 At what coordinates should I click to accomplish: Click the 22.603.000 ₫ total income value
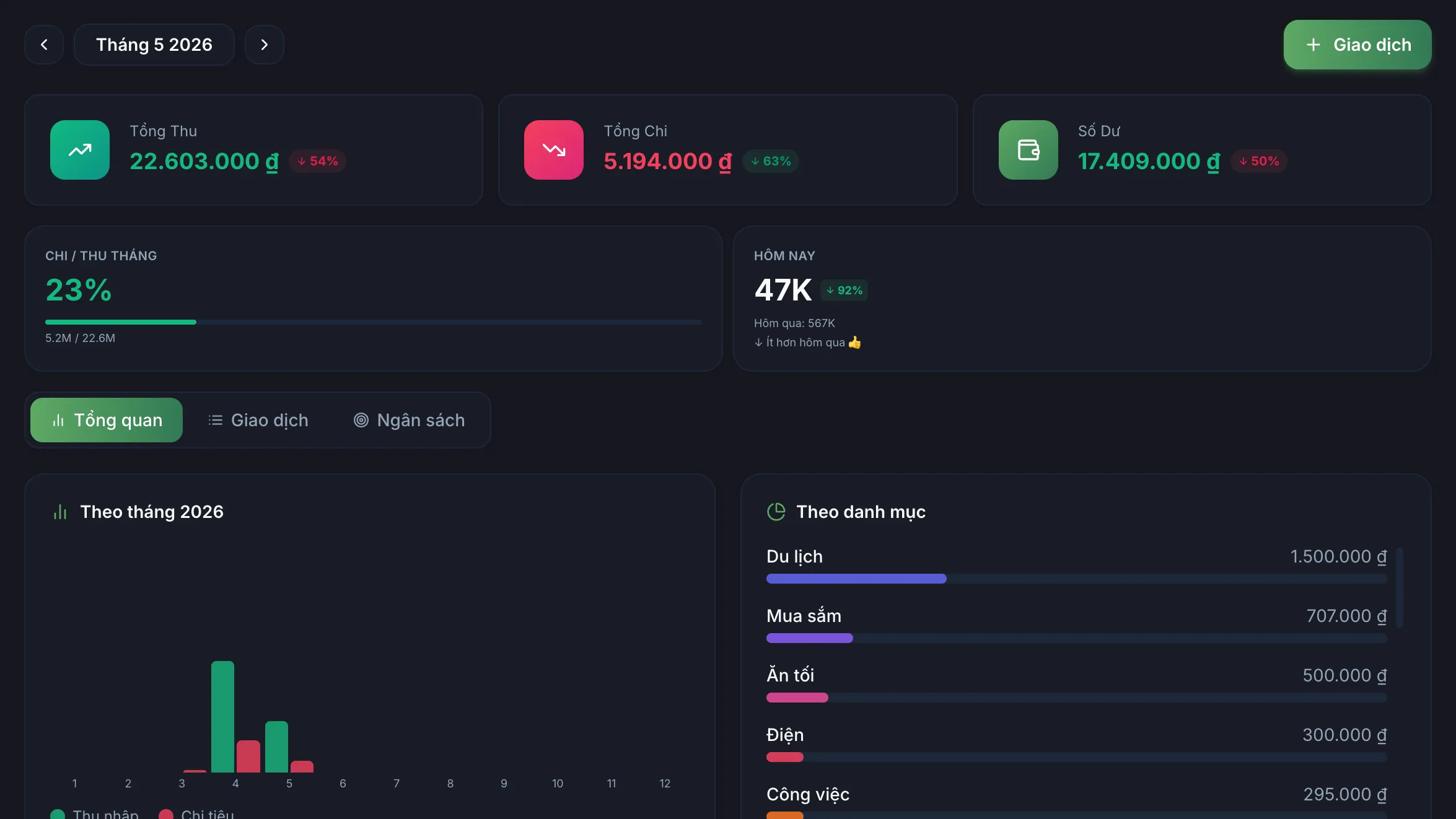click(204, 162)
